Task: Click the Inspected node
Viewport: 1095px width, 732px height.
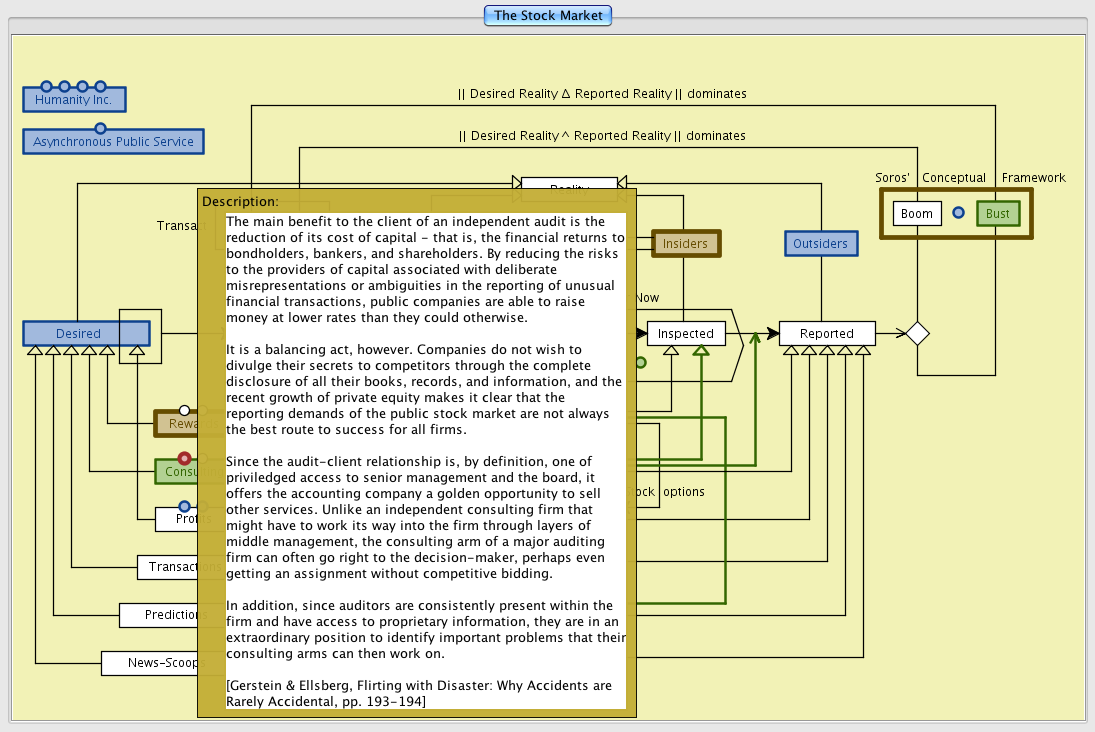Action: [685, 334]
